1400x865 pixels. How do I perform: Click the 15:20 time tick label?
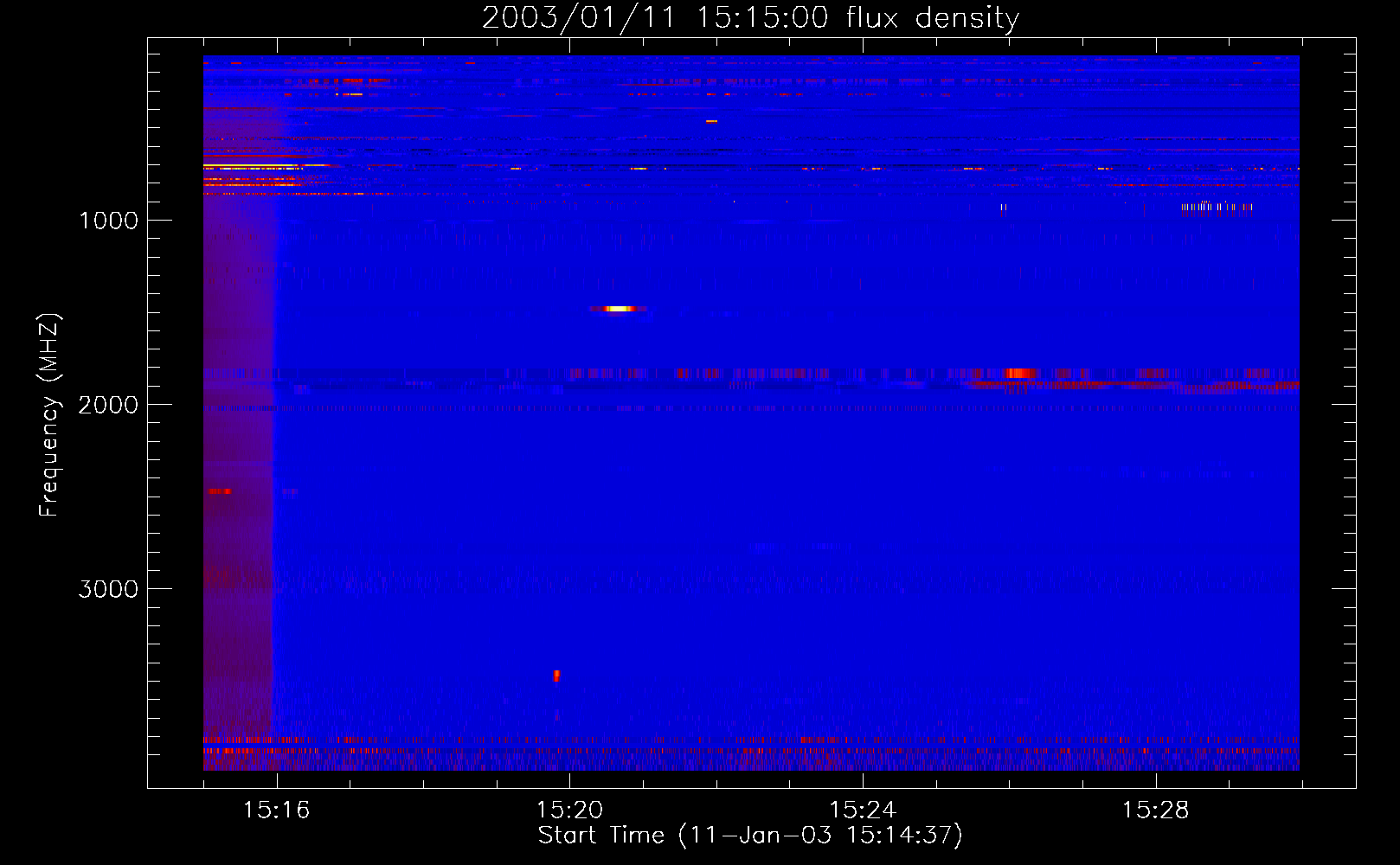569,811
